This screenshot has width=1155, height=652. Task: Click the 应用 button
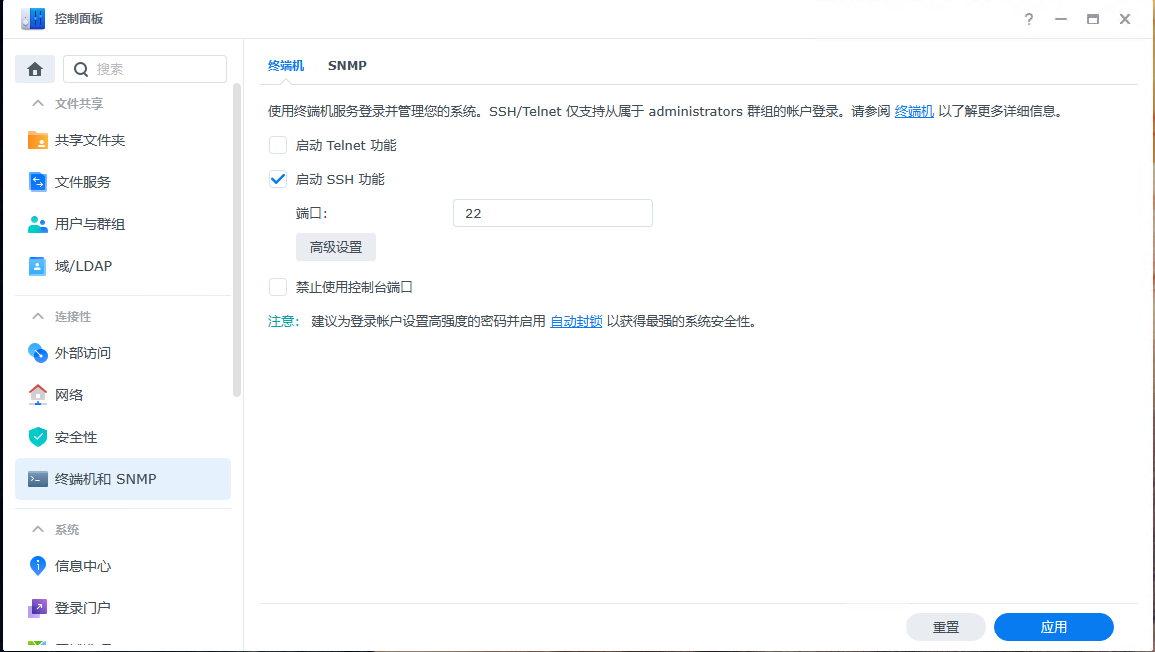click(x=1053, y=627)
